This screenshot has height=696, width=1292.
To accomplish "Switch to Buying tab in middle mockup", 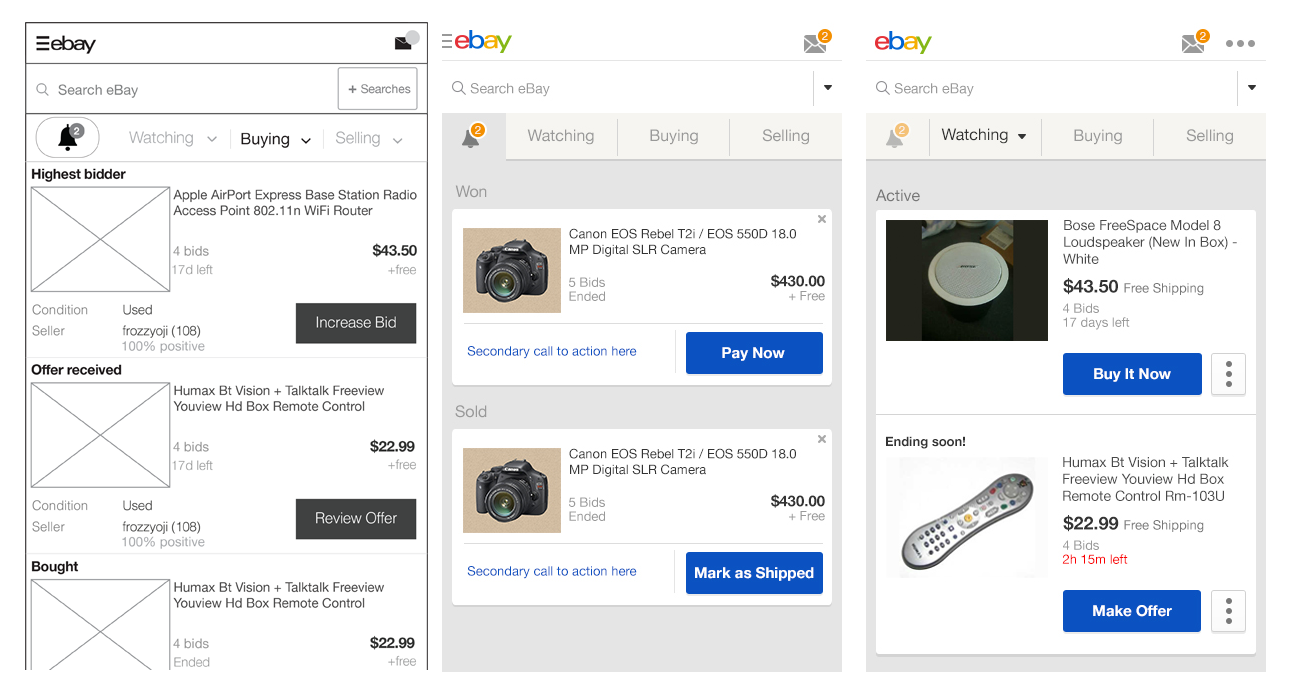I will point(674,136).
